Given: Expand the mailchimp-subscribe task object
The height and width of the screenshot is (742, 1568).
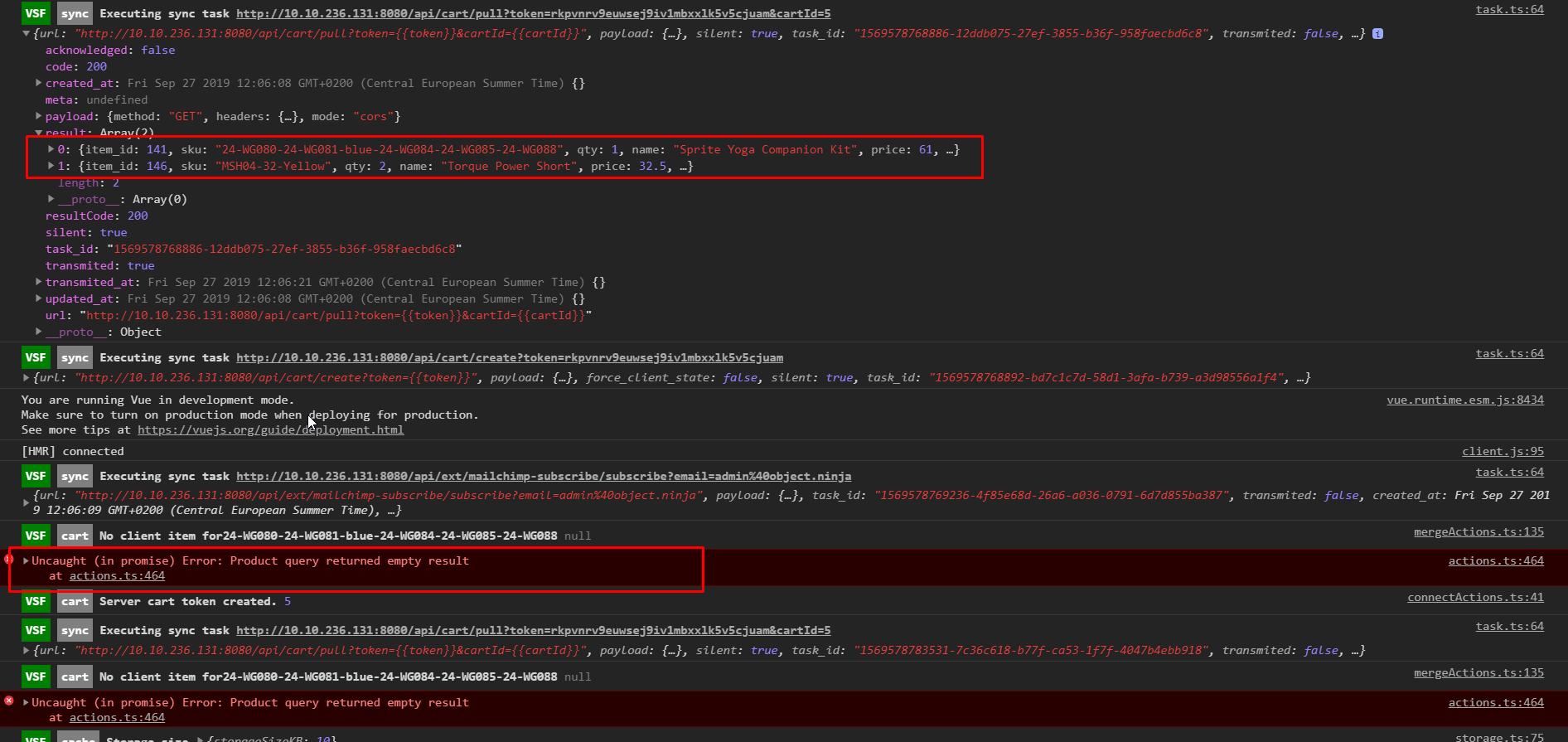Looking at the screenshot, I should pyautogui.click(x=26, y=502).
